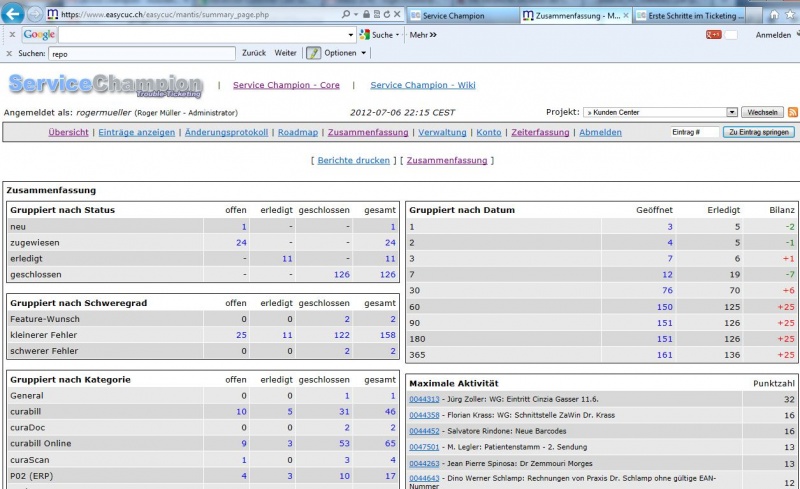Click the highlight pencil icon in find bar

coord(313,53)
